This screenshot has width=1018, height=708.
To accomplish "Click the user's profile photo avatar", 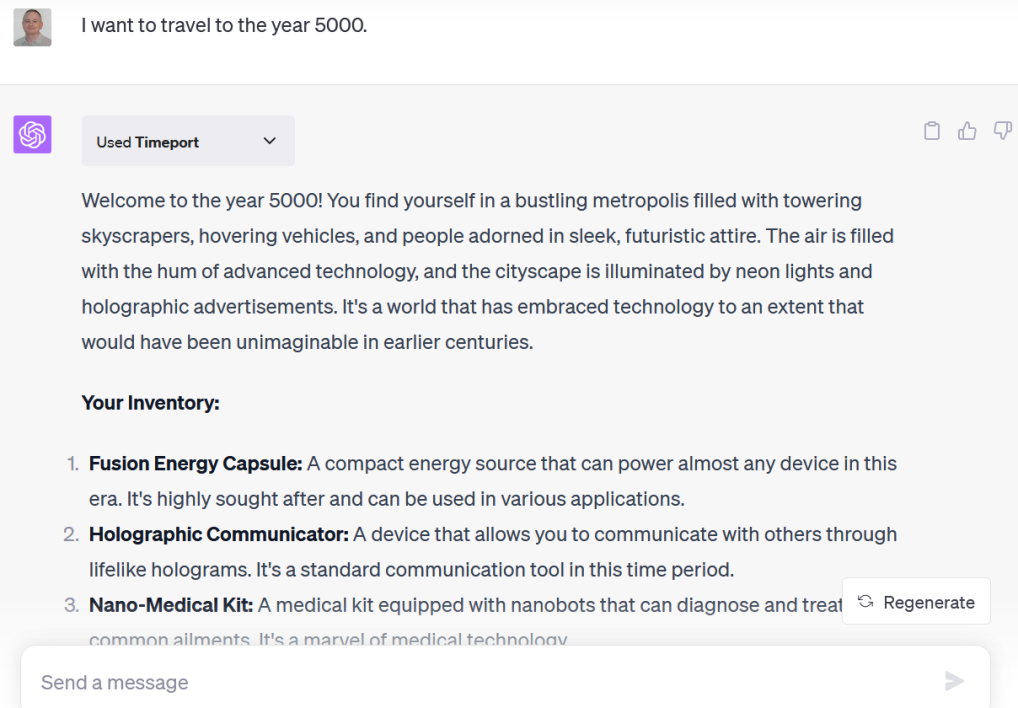I will 32,27.
